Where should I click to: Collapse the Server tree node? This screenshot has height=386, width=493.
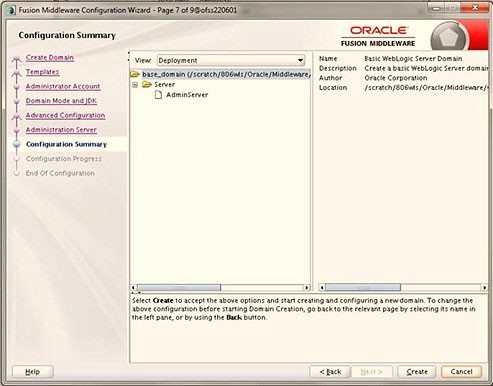135,85
